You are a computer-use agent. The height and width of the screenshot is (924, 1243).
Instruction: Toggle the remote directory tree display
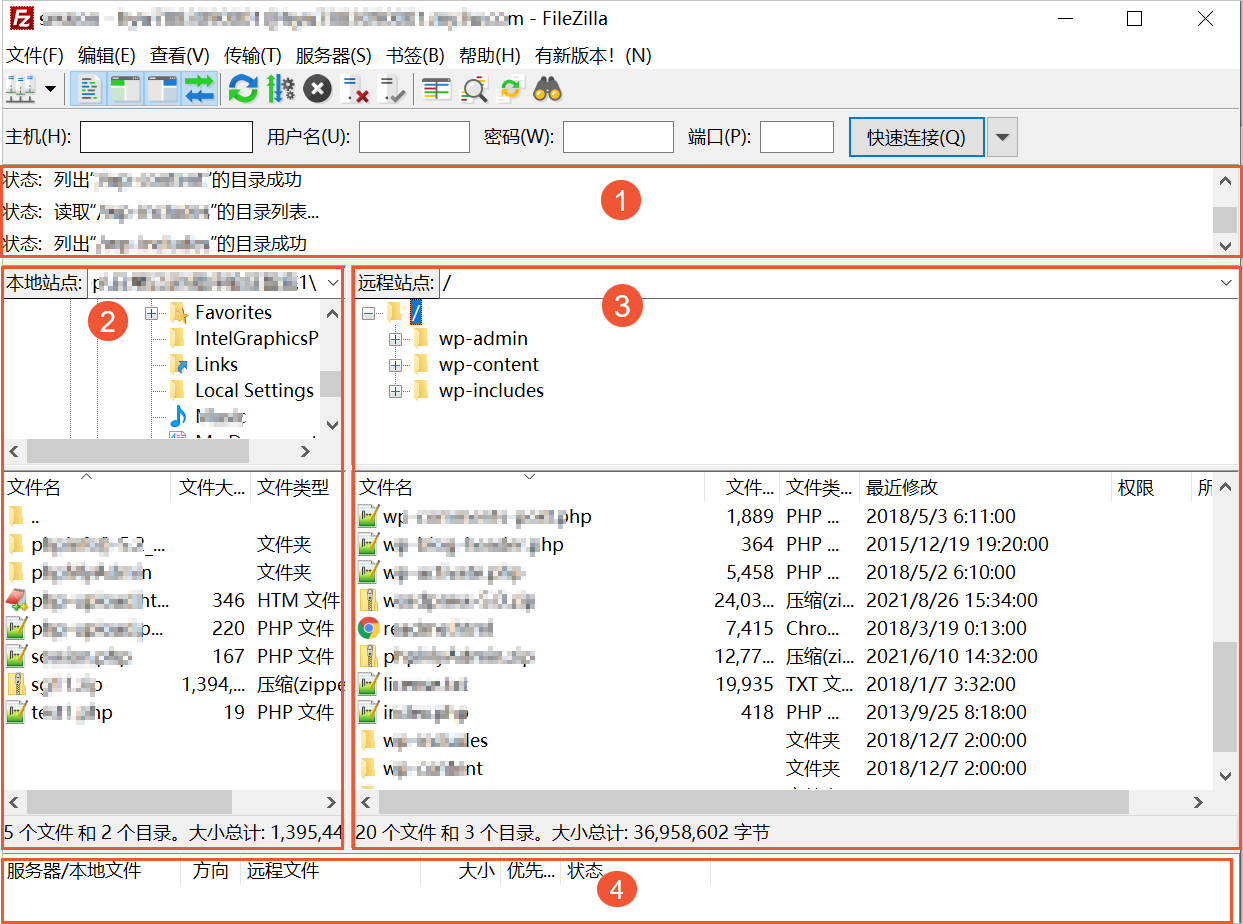point(162,90)
